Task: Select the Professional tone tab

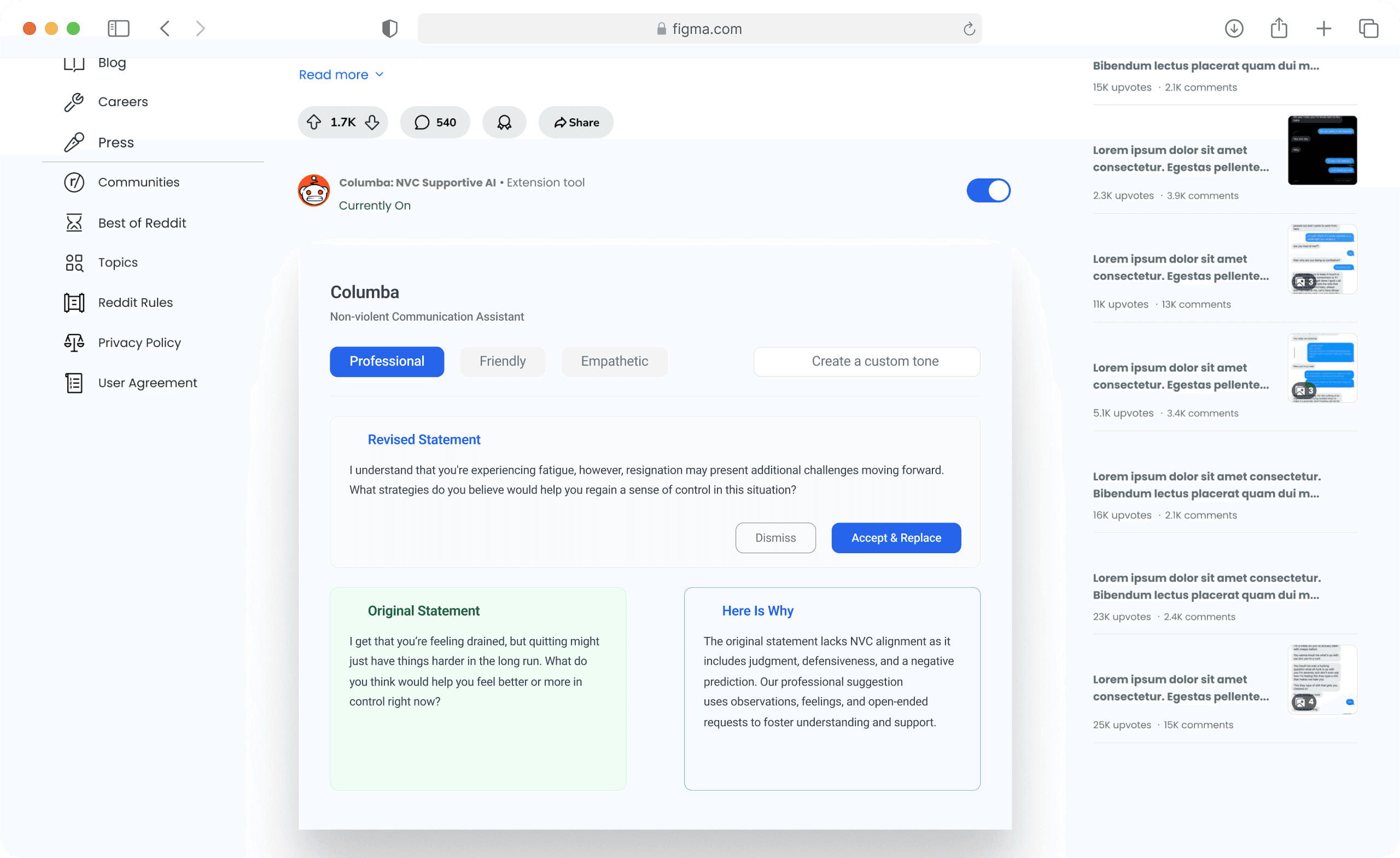Action: pos(387,362)
